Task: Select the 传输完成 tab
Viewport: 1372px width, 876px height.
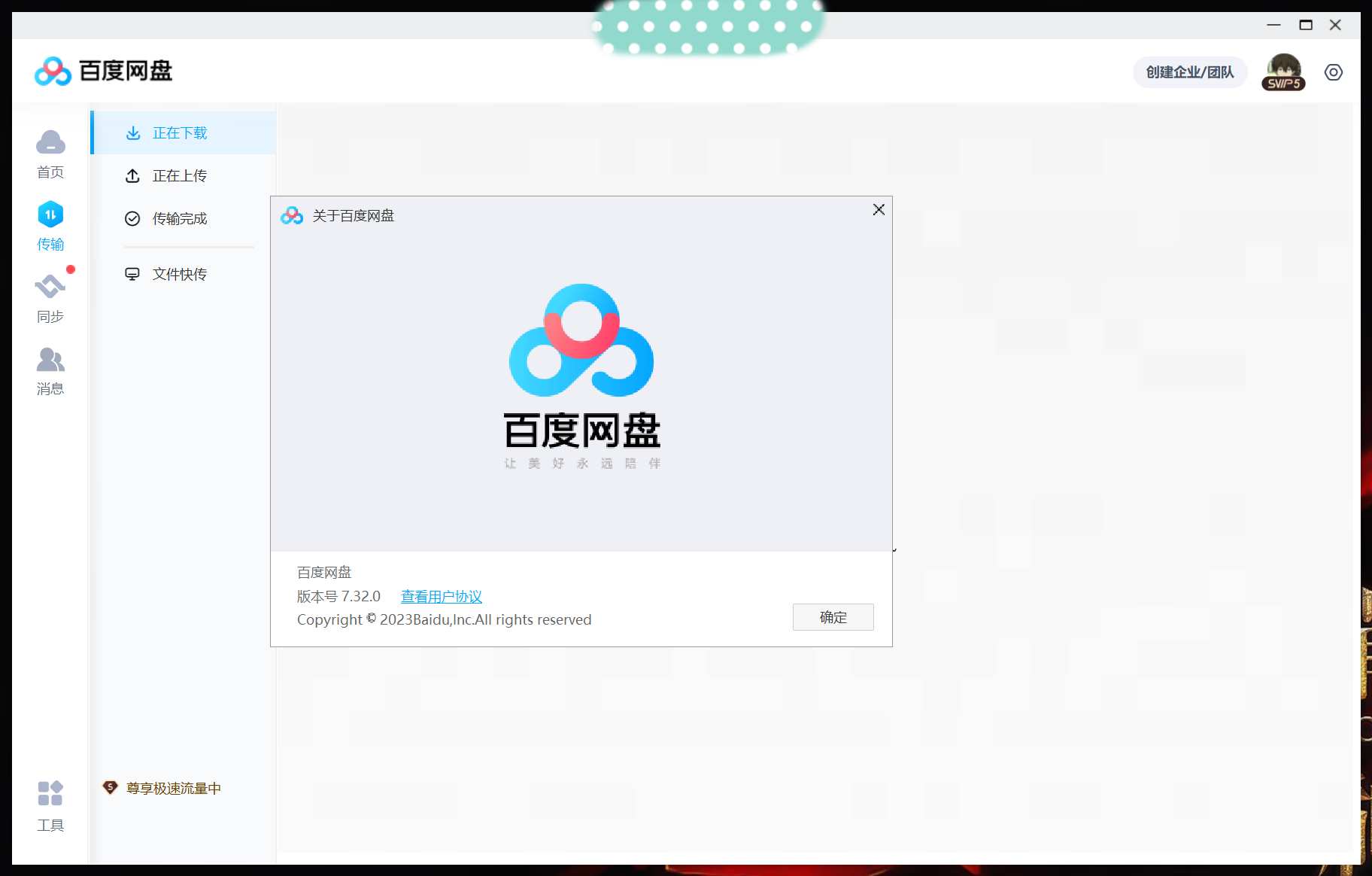Action: click(184, 219)
